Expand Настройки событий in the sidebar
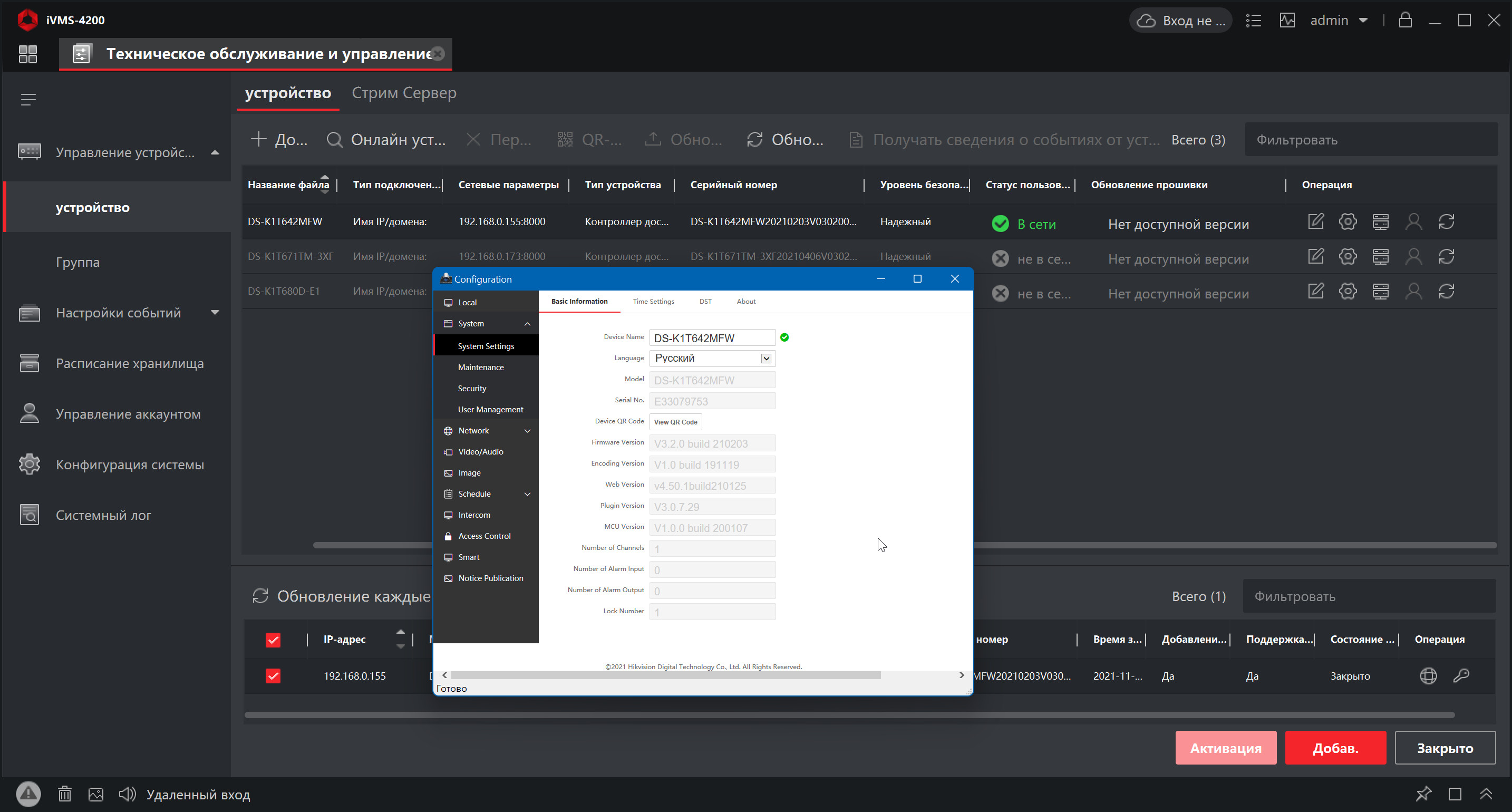 119,312
